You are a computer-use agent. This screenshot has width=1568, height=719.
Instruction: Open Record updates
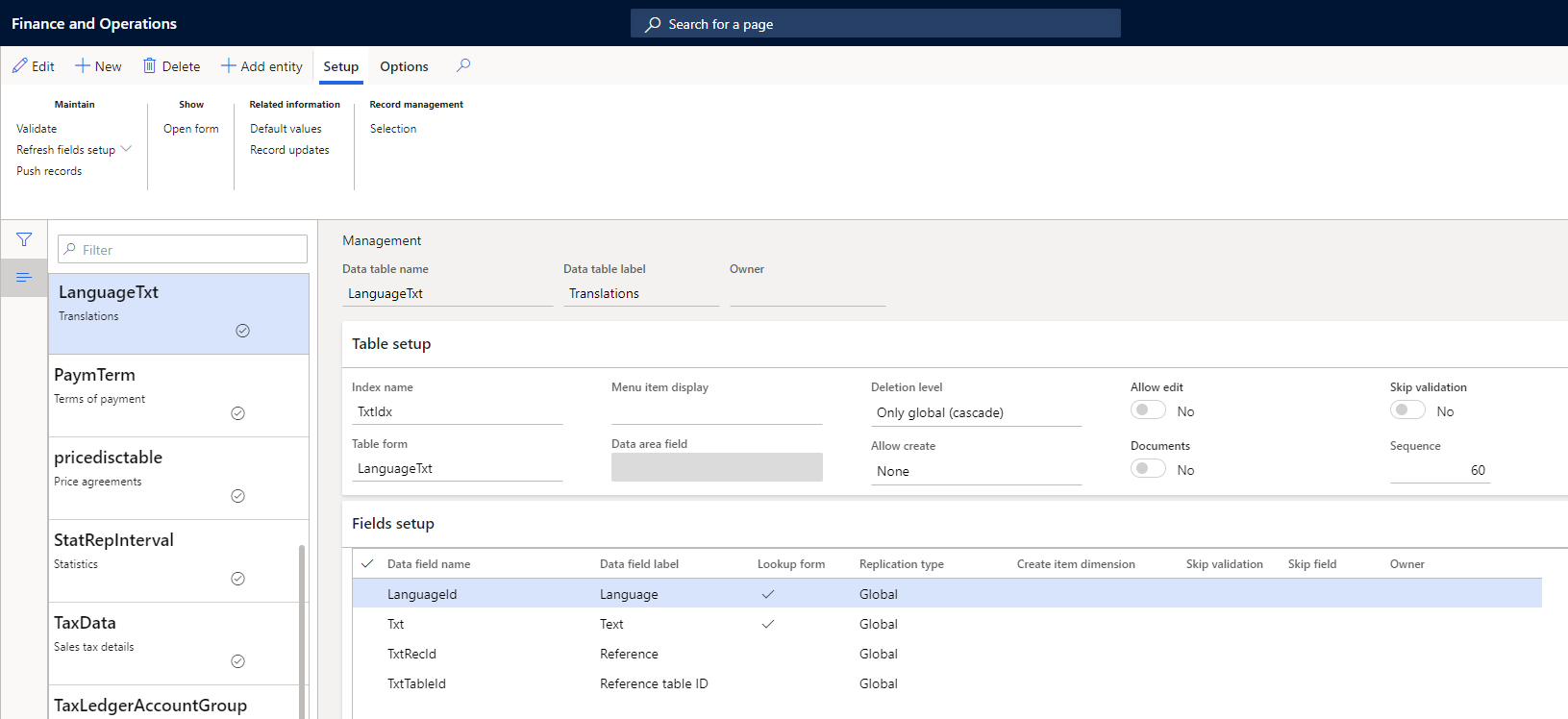[x=289, y=150]
